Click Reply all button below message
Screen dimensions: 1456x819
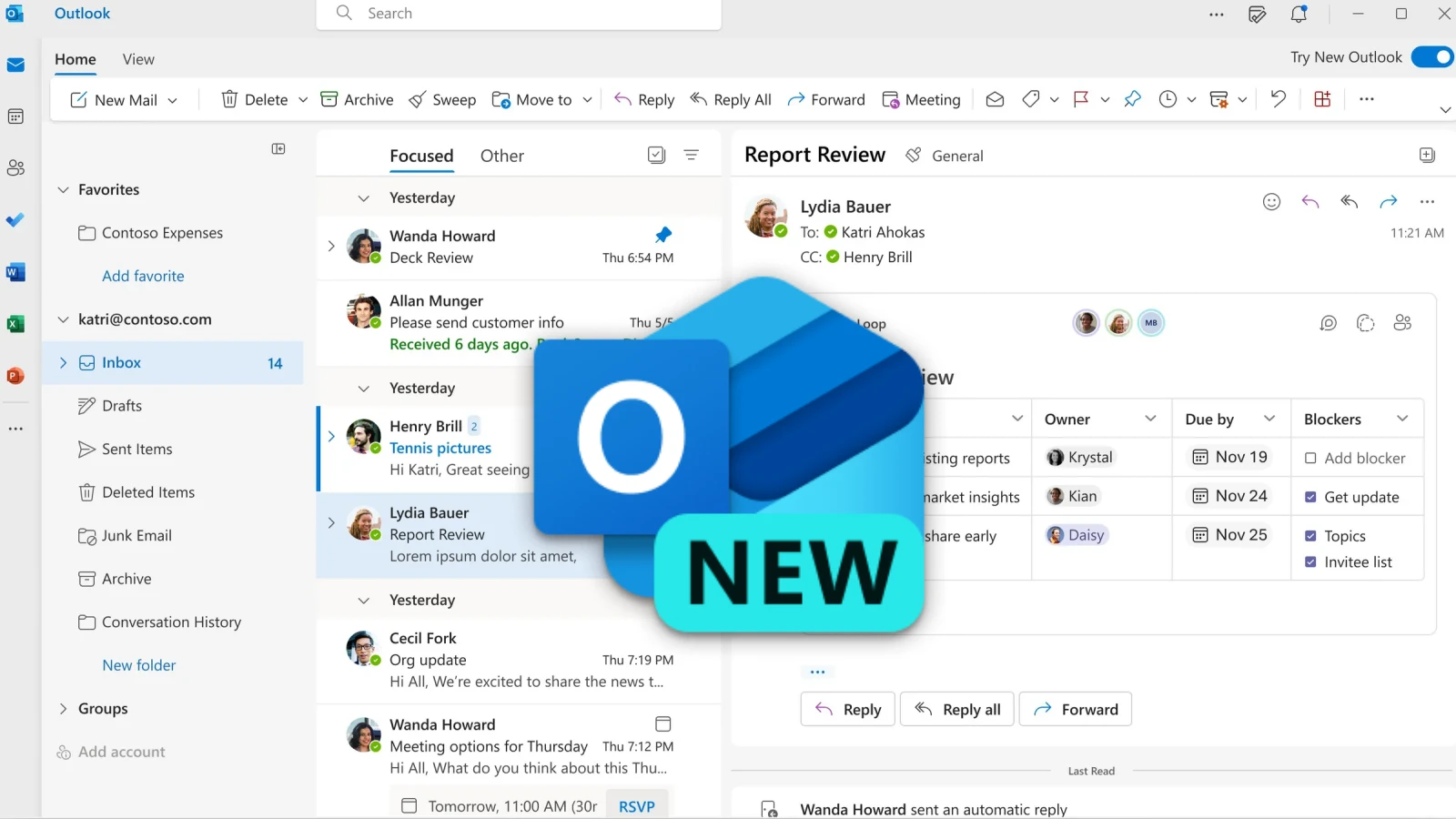tap(957, 710)
